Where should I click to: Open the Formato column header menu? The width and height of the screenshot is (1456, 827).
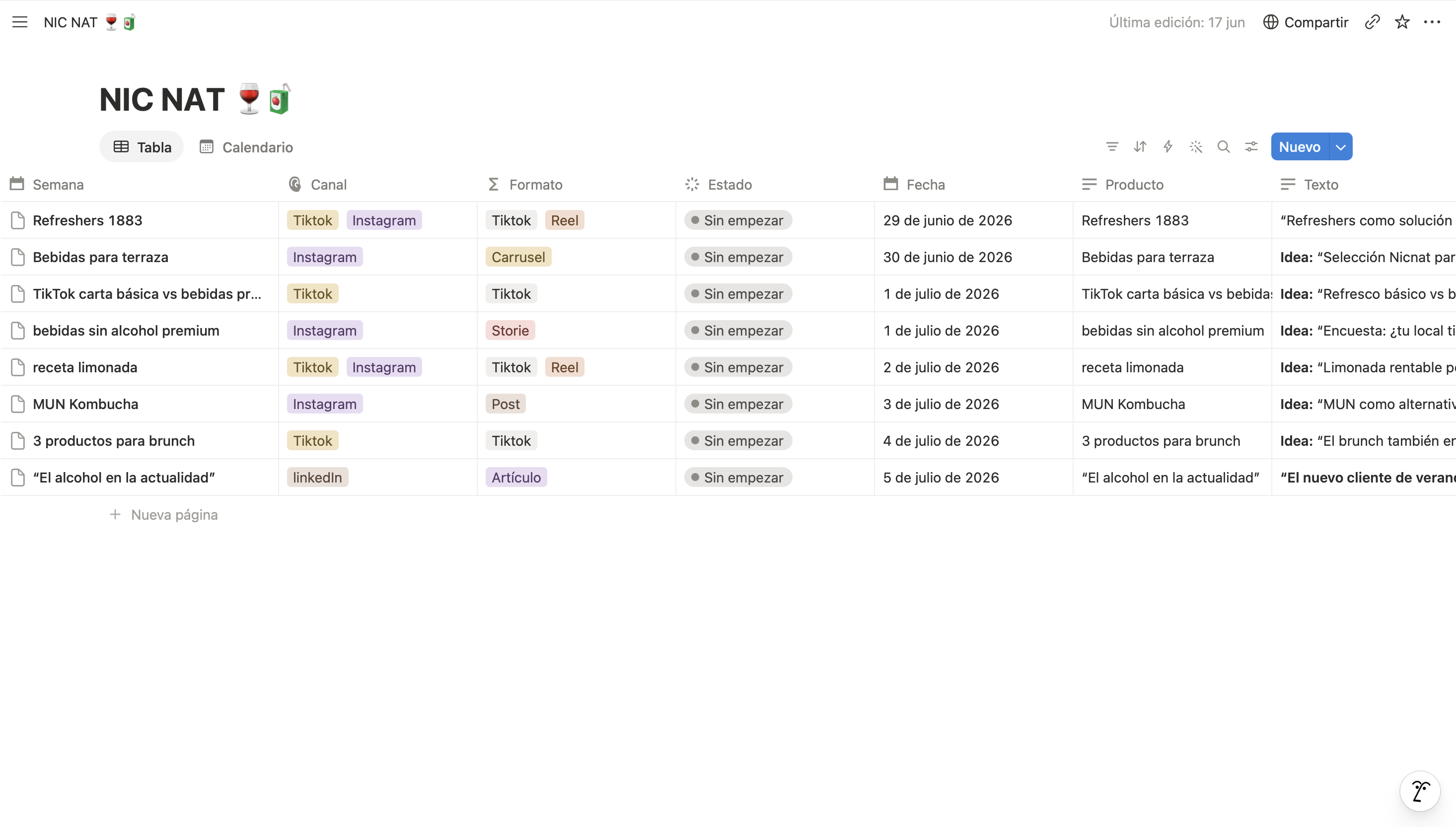pos(576,185)
